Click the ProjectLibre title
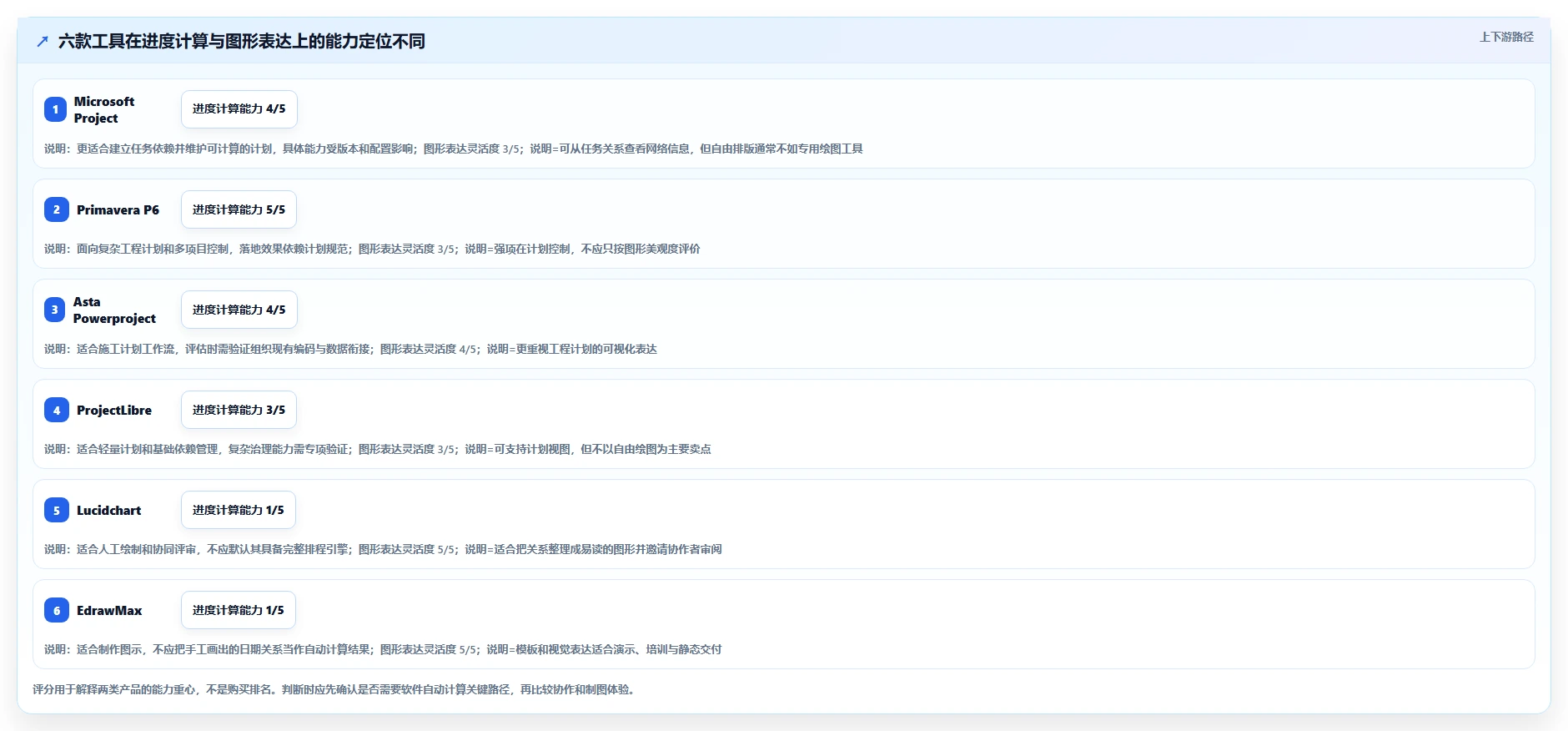Screen dimensions: 1568x731 (114, 410)
